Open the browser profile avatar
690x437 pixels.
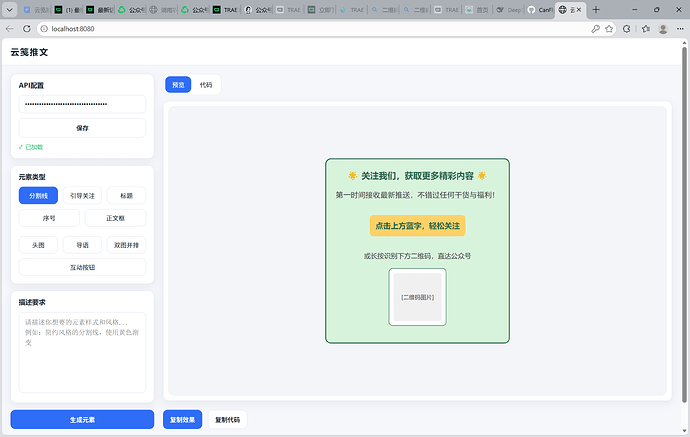point(662,29)
